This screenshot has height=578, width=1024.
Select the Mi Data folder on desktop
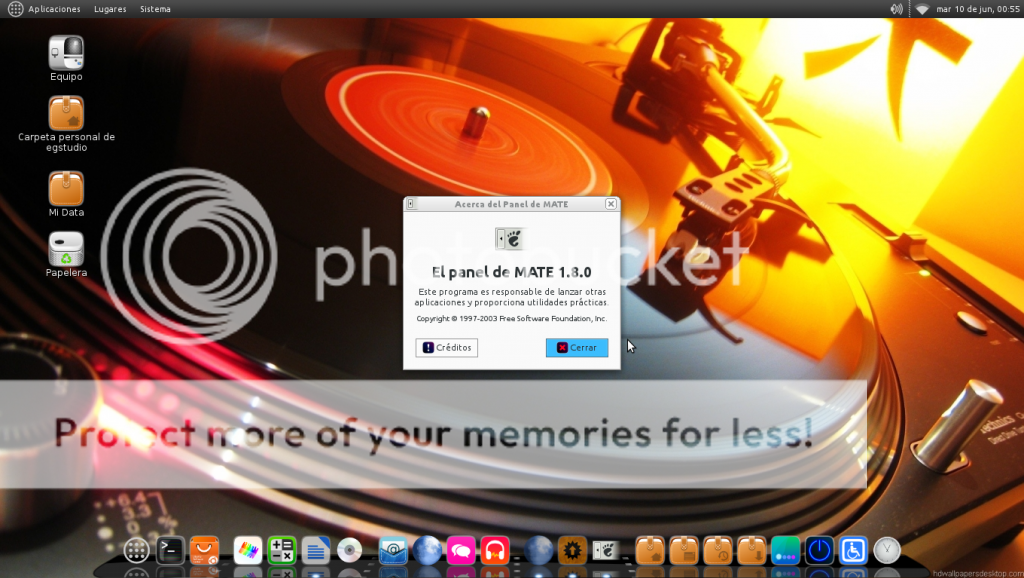[x=66, y=189]
